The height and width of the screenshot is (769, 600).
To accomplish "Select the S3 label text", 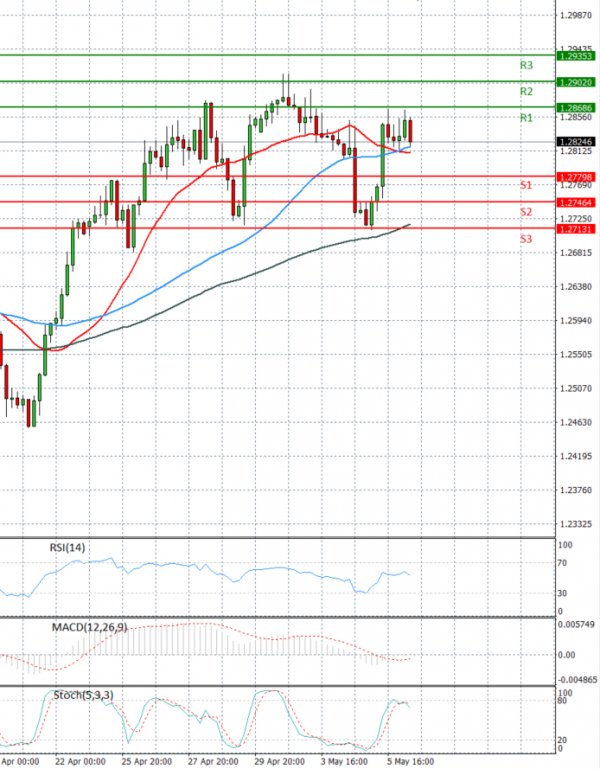I will 526,239.
